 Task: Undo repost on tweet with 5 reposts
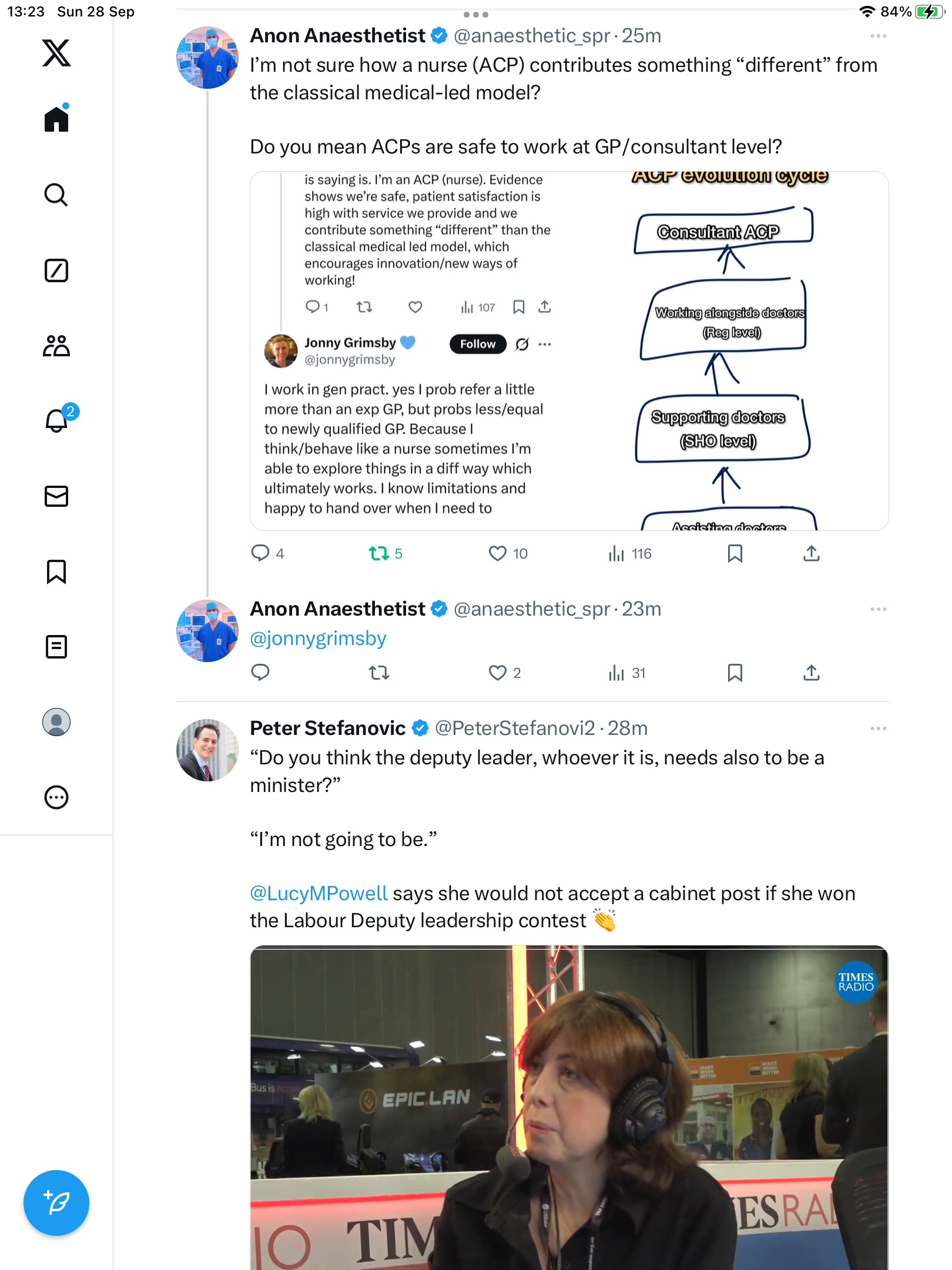tap(379, 553)
